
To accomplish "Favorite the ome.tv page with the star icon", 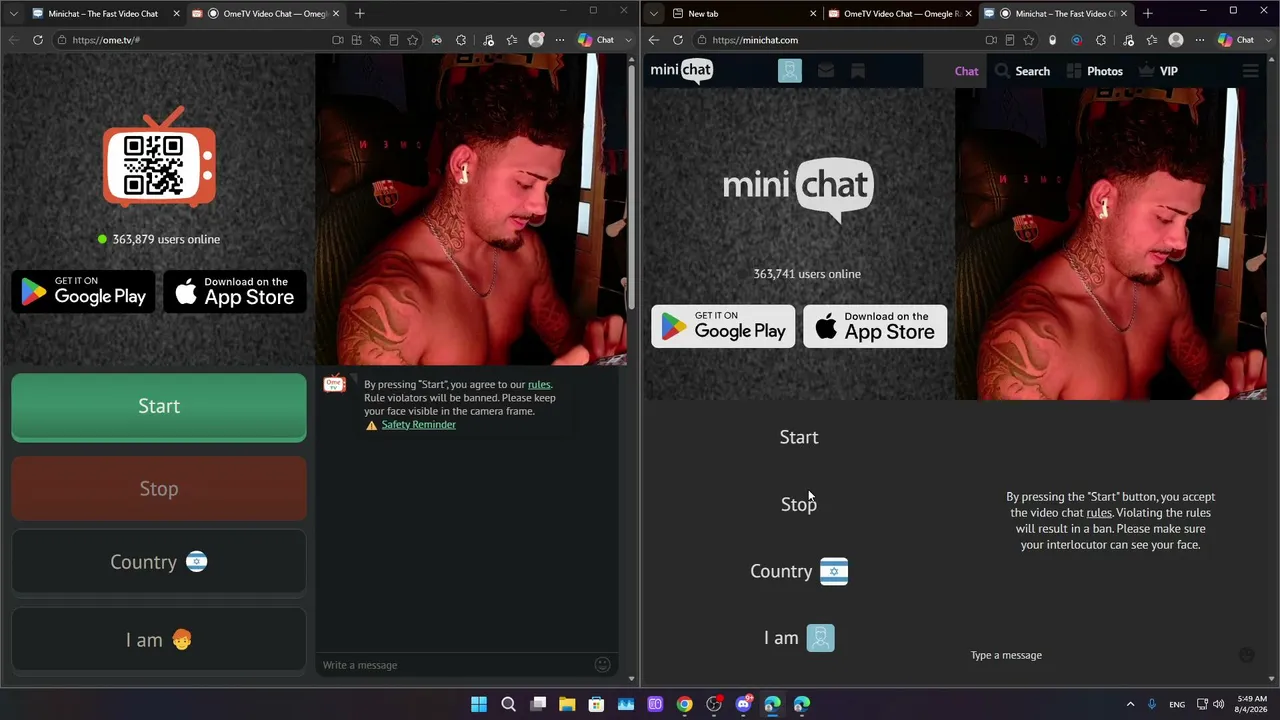I will click(412, 40).
